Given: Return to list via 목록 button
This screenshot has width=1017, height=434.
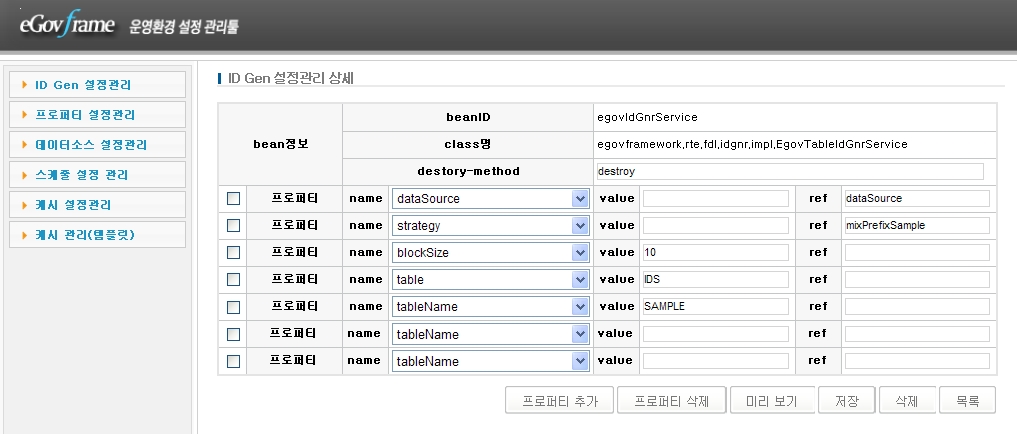Looking at the screenshot, I should point(967,401).
